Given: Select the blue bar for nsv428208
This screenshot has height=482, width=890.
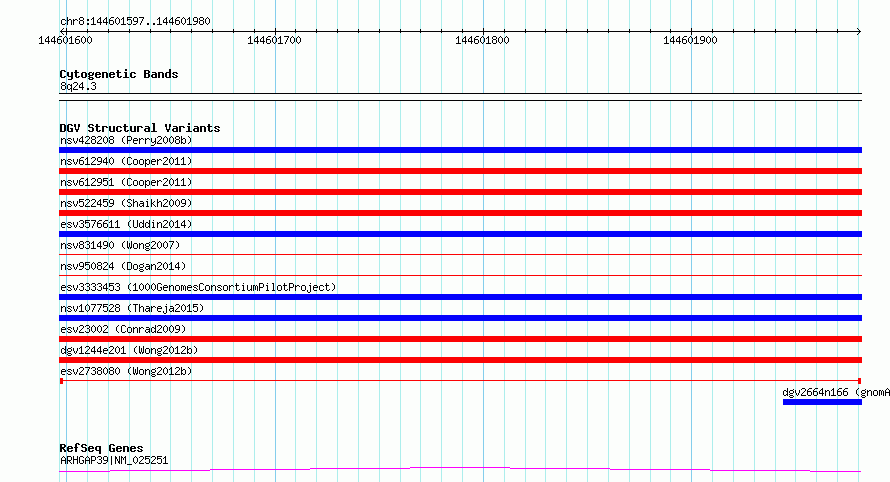Looking at the screenshot, I should click(460, 150).
